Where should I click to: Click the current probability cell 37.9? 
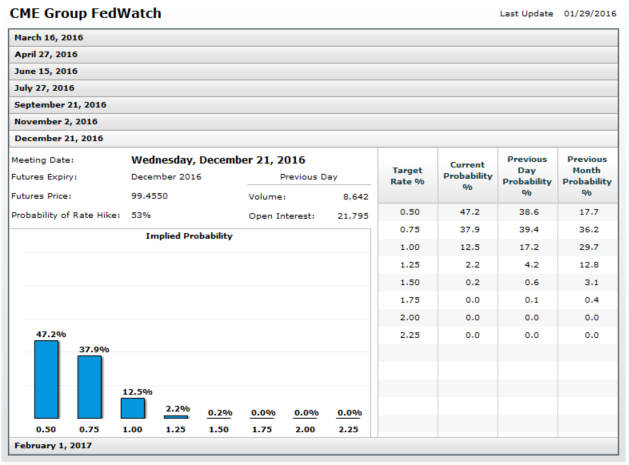pyautogui.click(x=470, y=230)
